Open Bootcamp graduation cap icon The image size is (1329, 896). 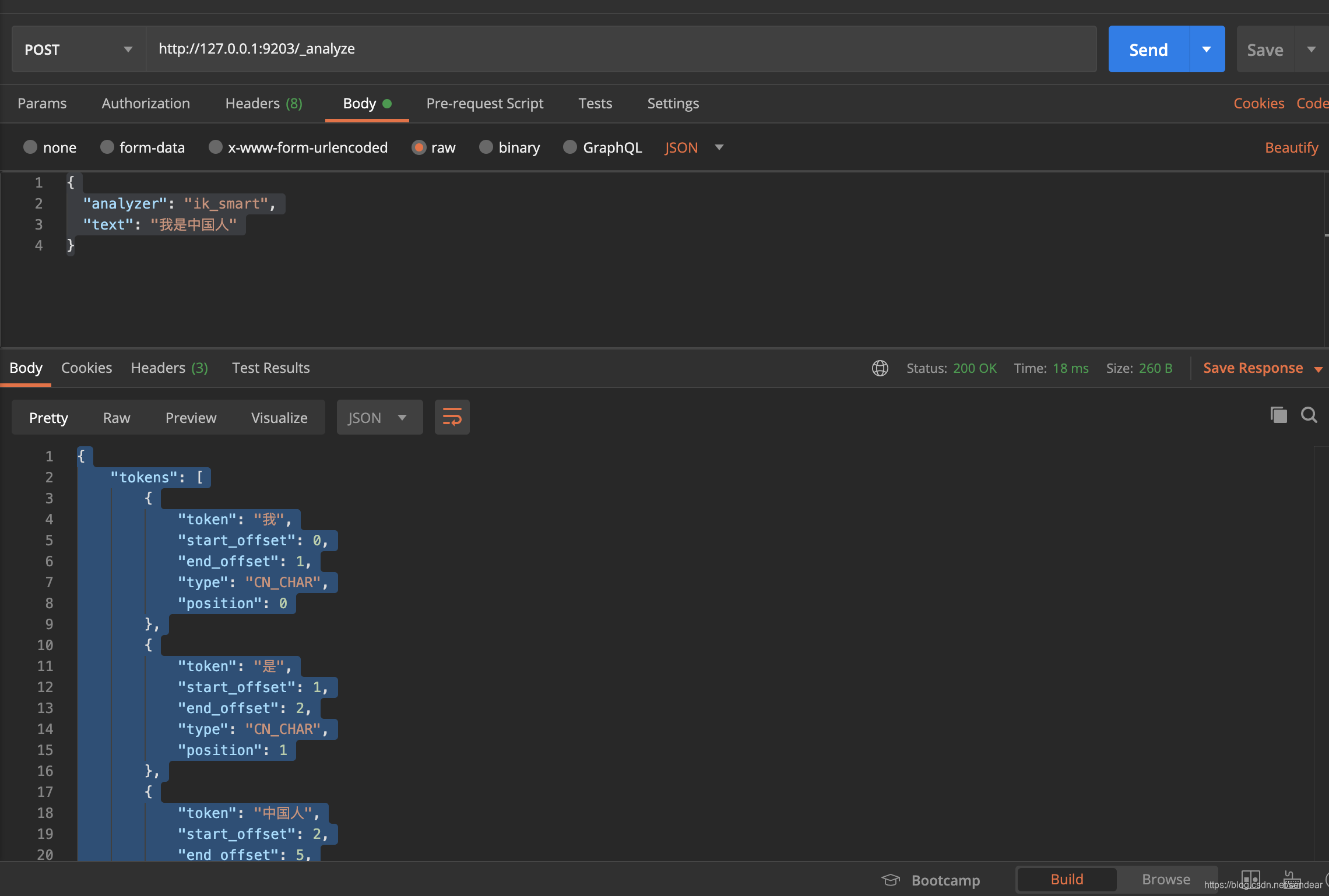point(891,880)
